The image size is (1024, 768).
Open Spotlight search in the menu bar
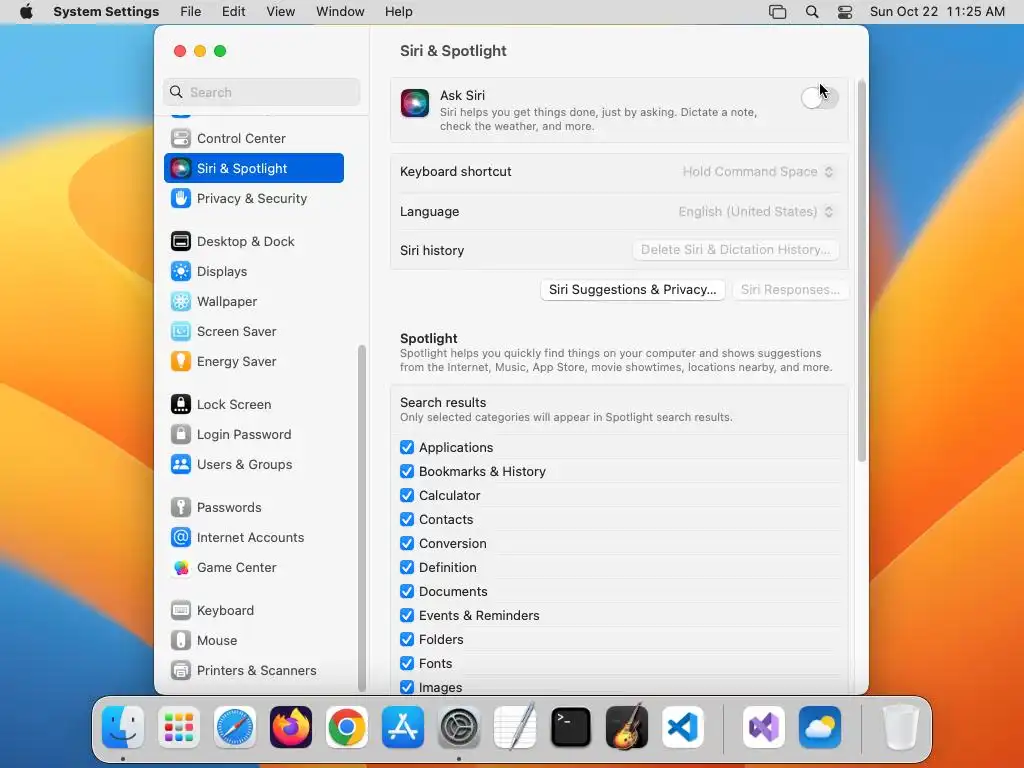click(x=812, y=12)
